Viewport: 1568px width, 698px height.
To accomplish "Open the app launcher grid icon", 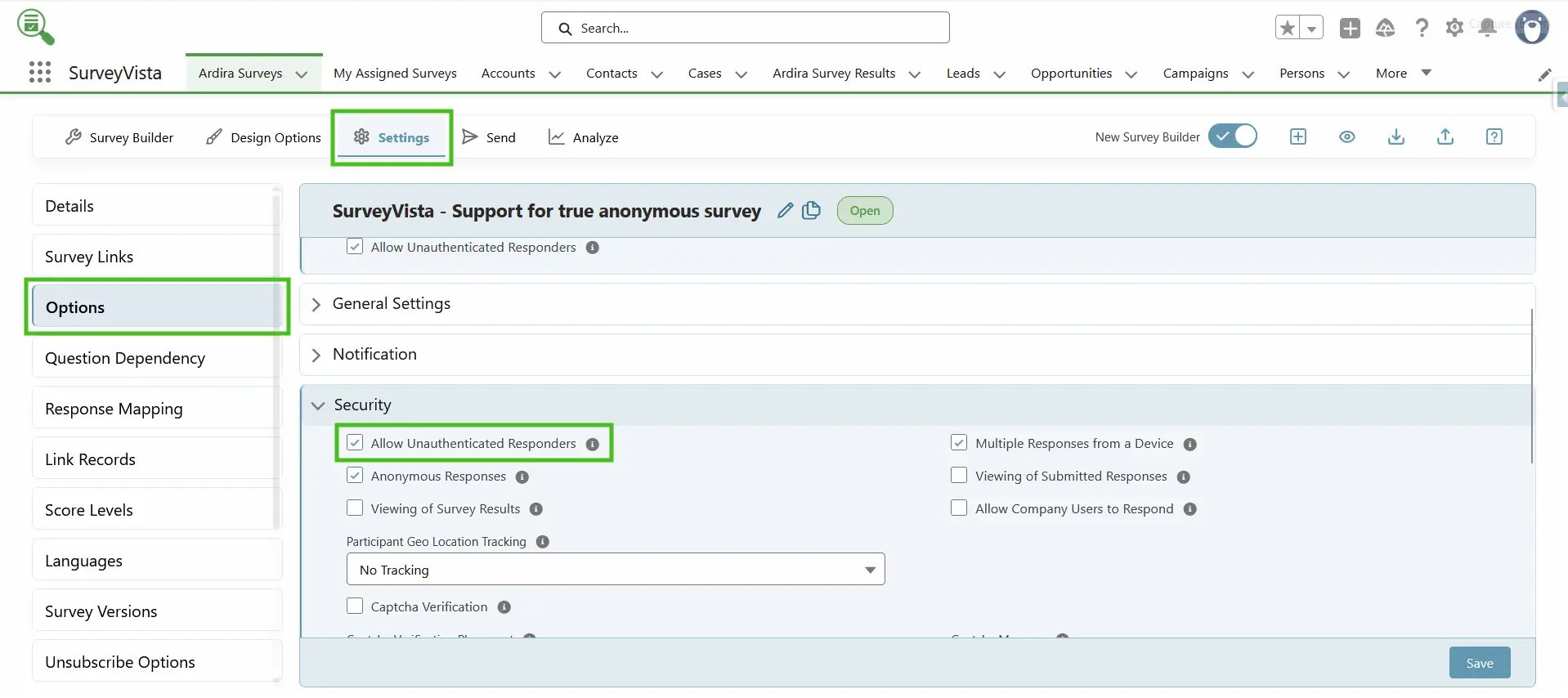I will coord(39,72).
